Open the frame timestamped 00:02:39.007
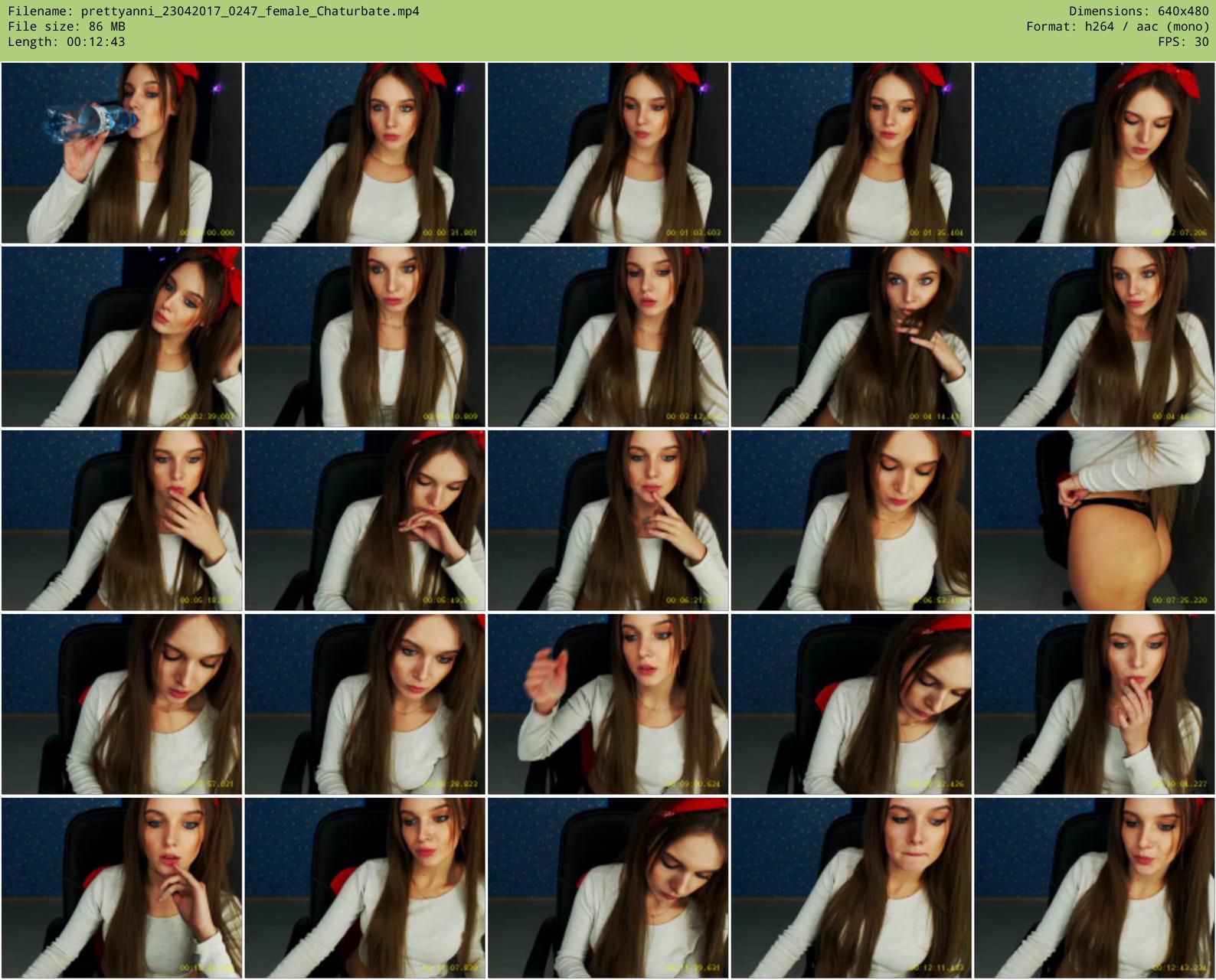 click(122, 337)
